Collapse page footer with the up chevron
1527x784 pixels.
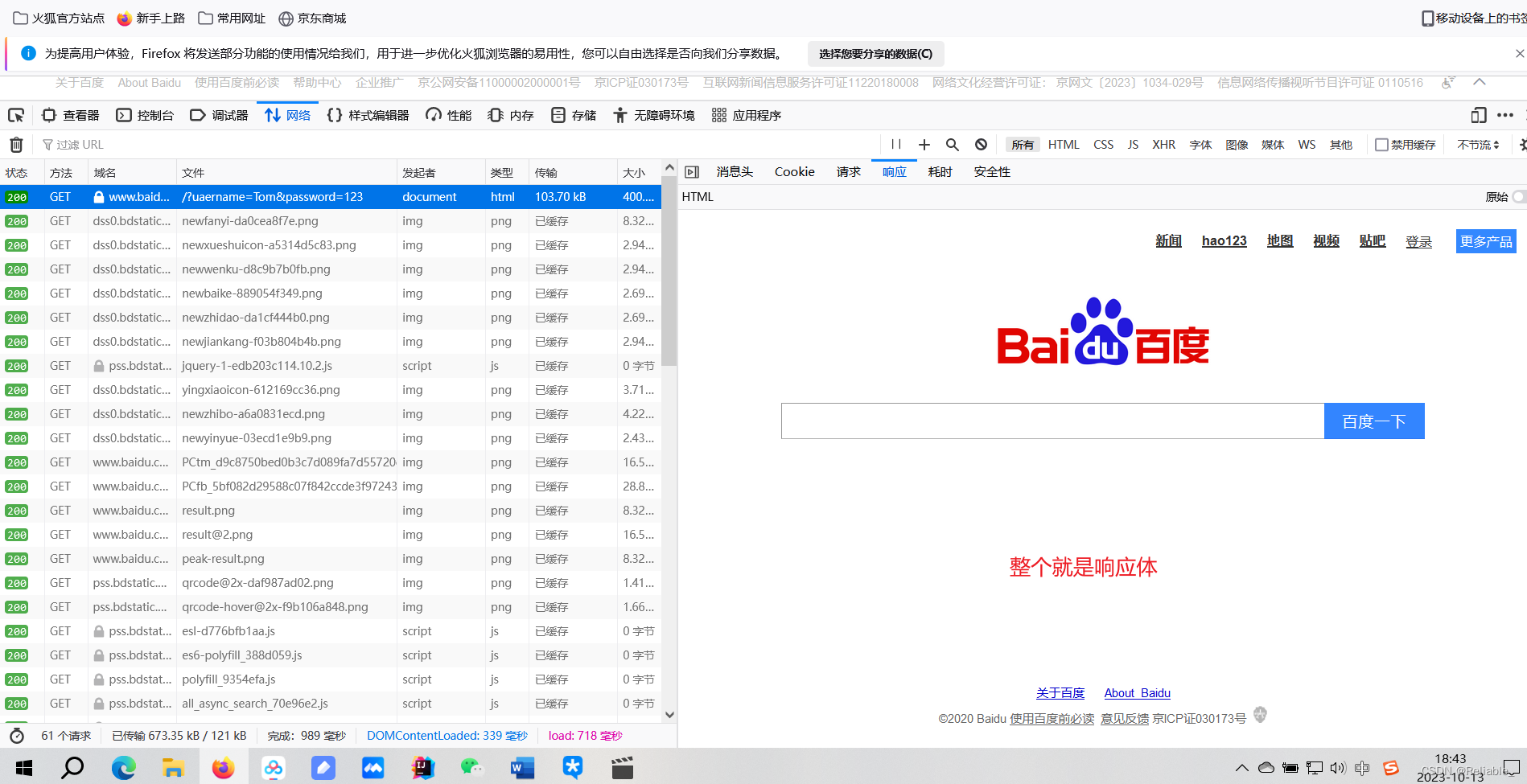(x=1479, y=82)
